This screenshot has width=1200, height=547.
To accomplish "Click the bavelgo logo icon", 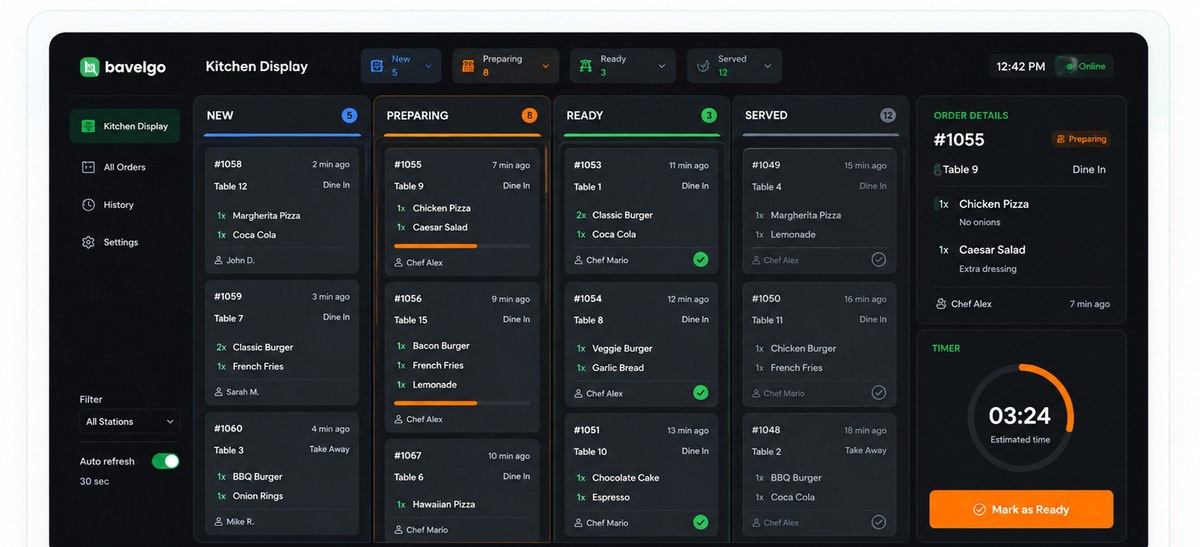I will pos(90,67).
